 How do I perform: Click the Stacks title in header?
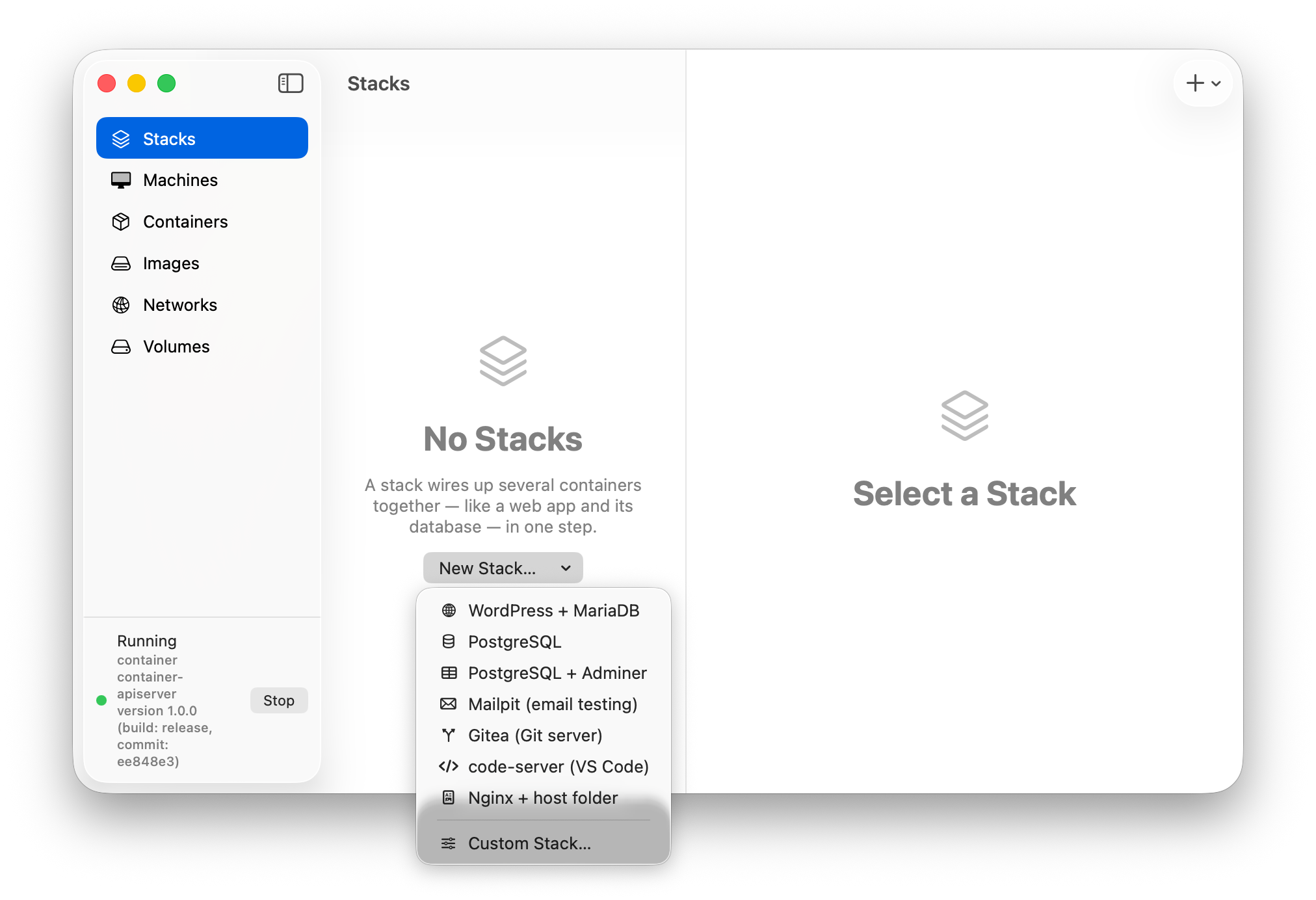378,83
